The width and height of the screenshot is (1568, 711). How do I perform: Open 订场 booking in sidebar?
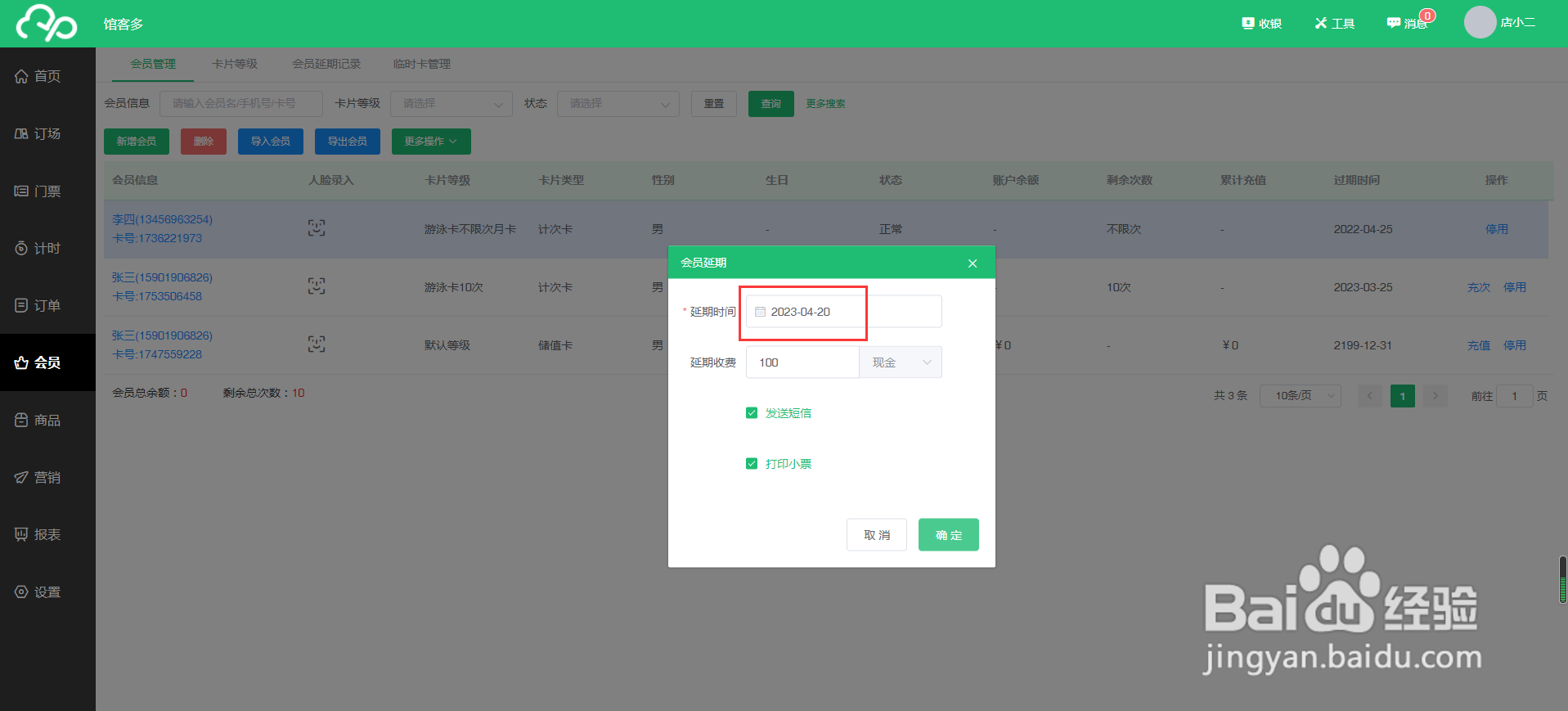click(x=47, y=133)
